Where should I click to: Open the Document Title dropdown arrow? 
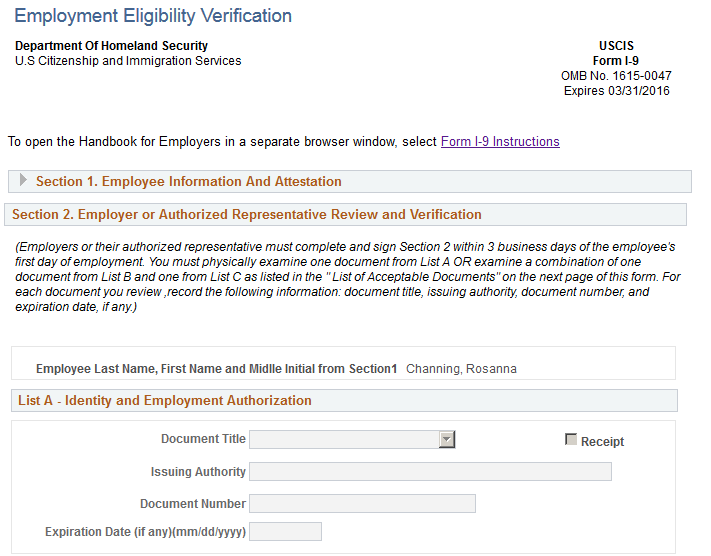(447, 439)
